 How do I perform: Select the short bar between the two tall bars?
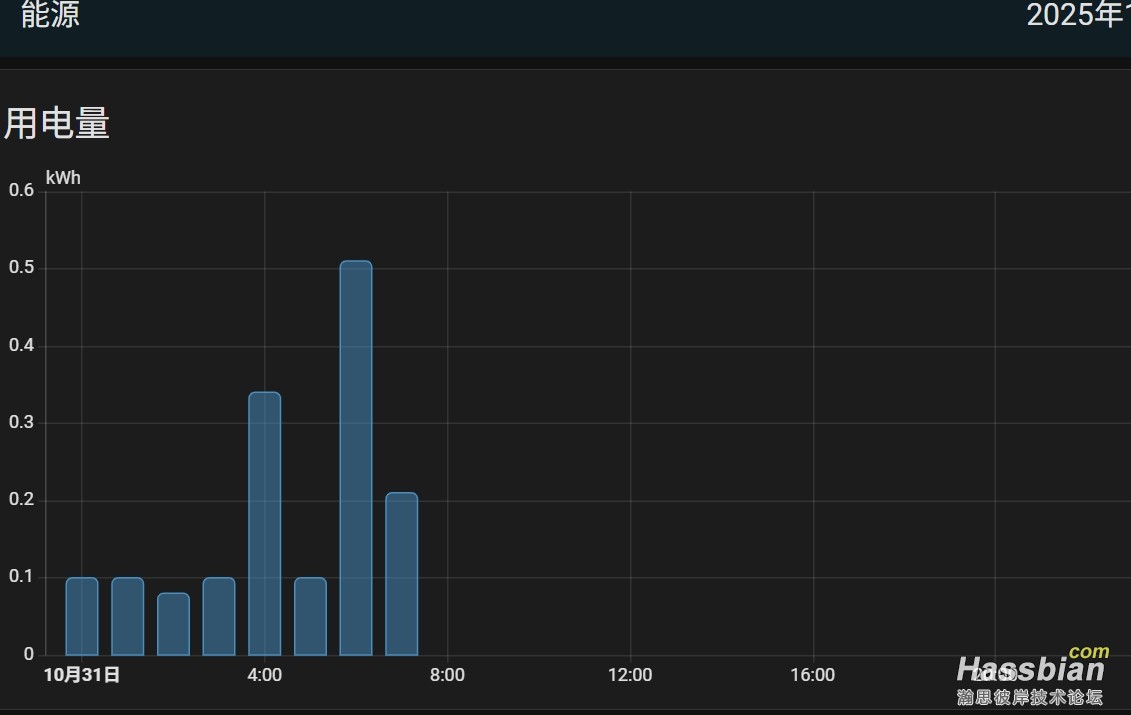[310, 616]
